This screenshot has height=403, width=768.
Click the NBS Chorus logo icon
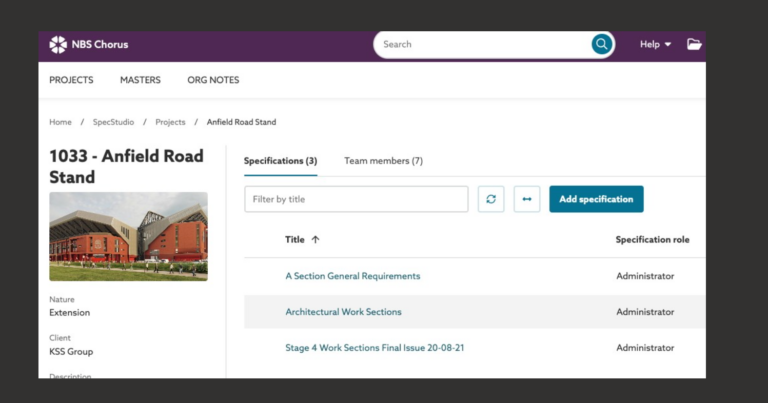(x=58, y=44)
